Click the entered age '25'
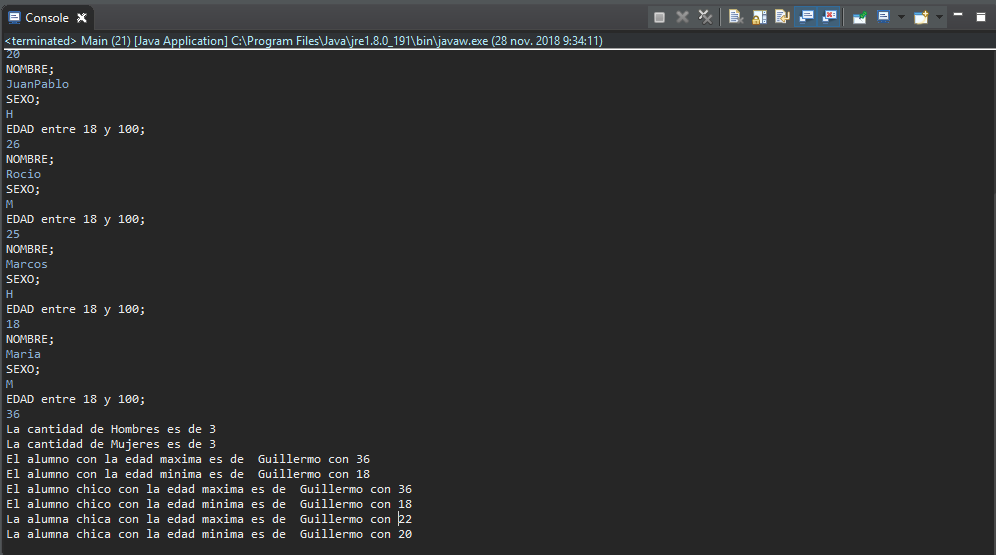This screenshot has width=996, height=555. [x=13, y=234]
